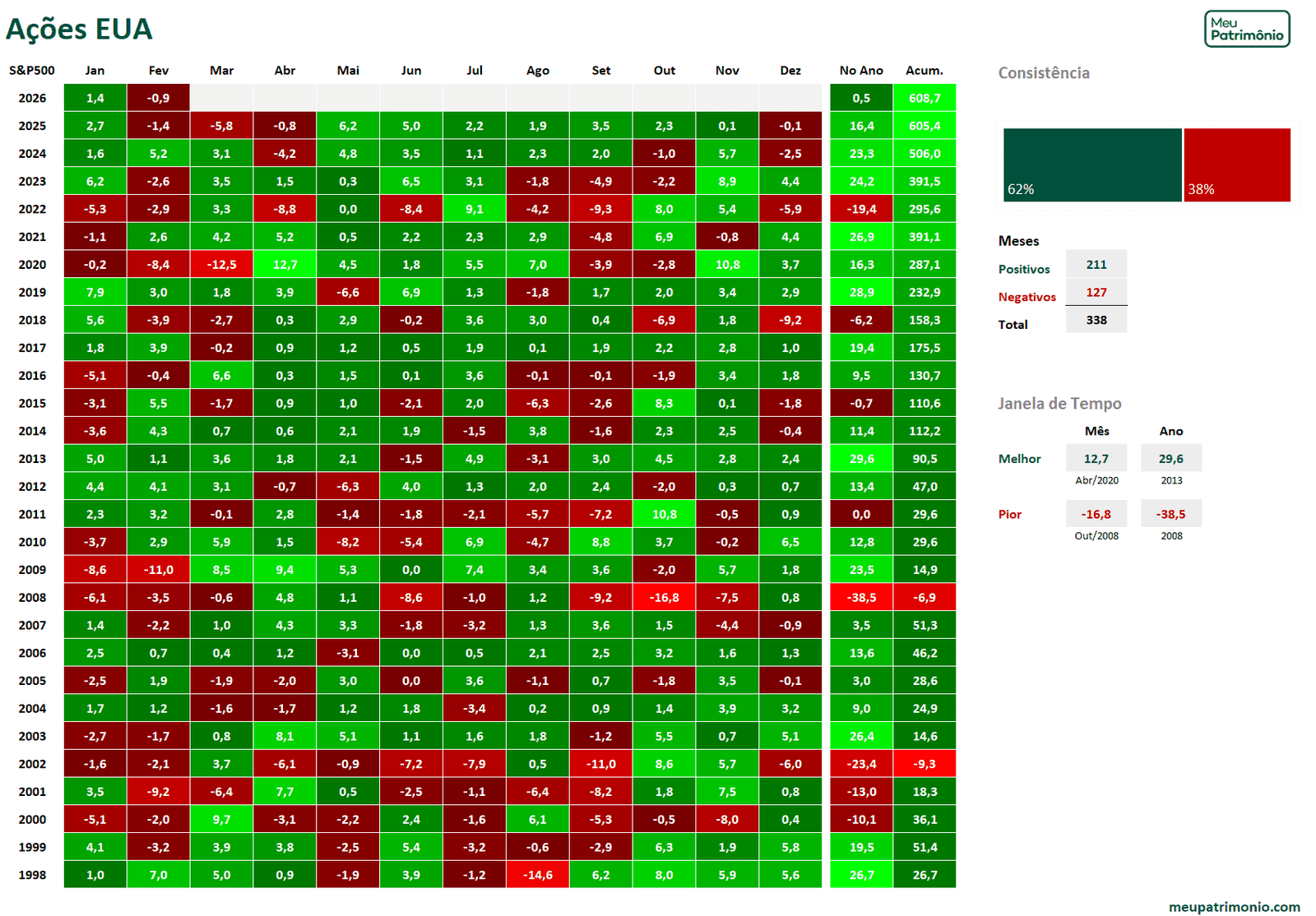Click the red worst-year value -38,5
The image size is (1316, 916).
(x=1171, y=513)
